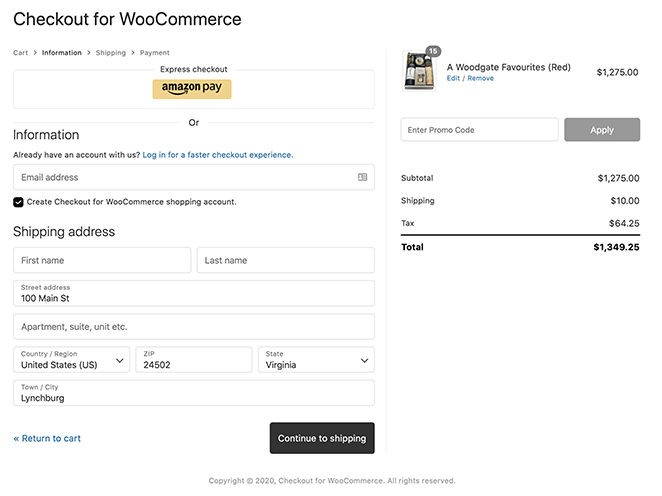Click Edit link under product name

coord(453,78)
